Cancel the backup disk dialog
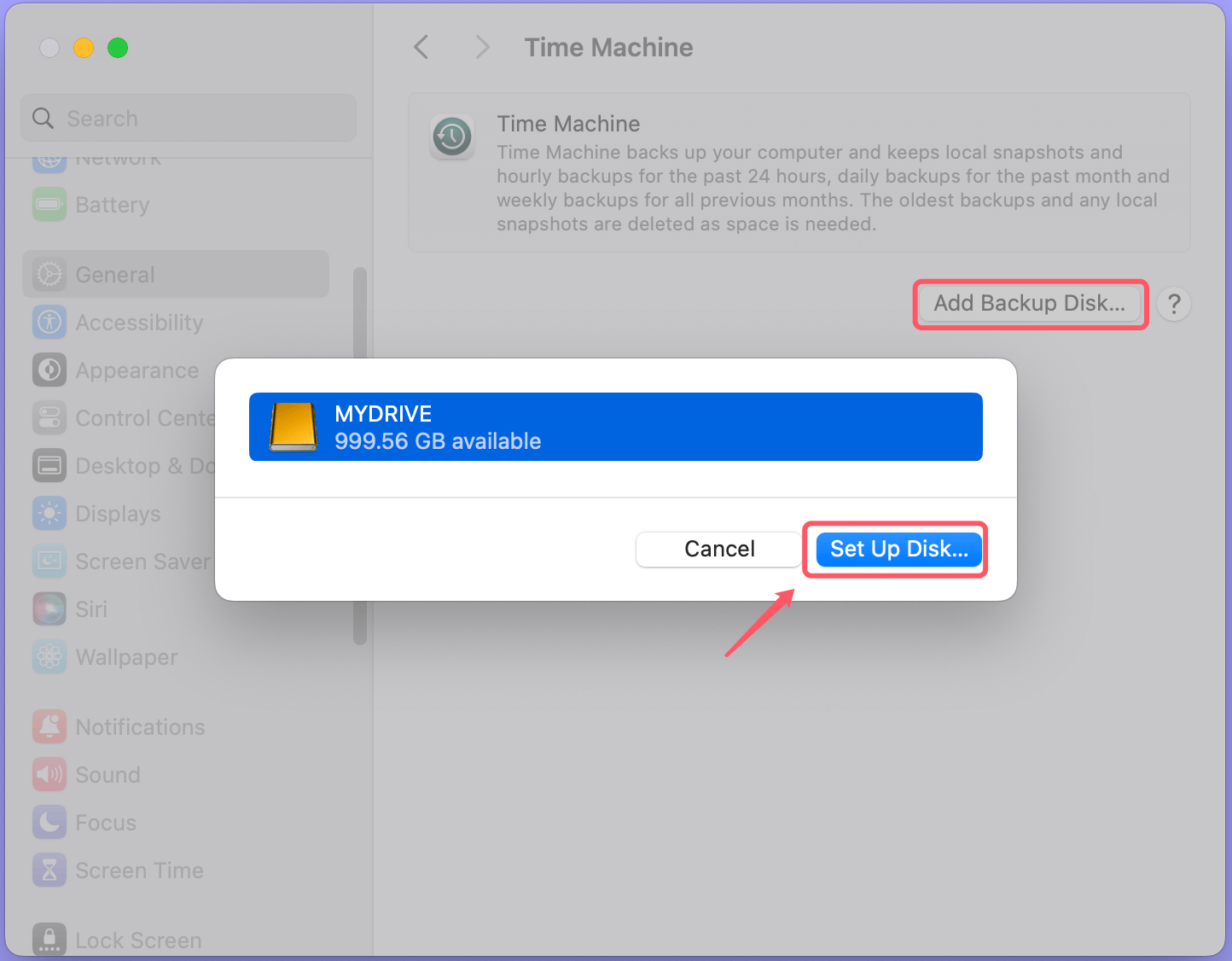 pos(718,549)
